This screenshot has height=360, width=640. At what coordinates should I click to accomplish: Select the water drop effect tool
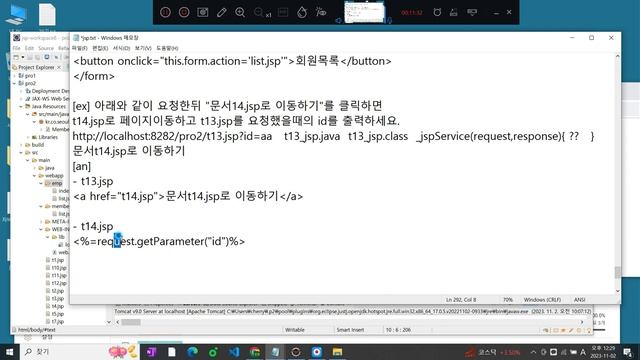tap(302, 12)
